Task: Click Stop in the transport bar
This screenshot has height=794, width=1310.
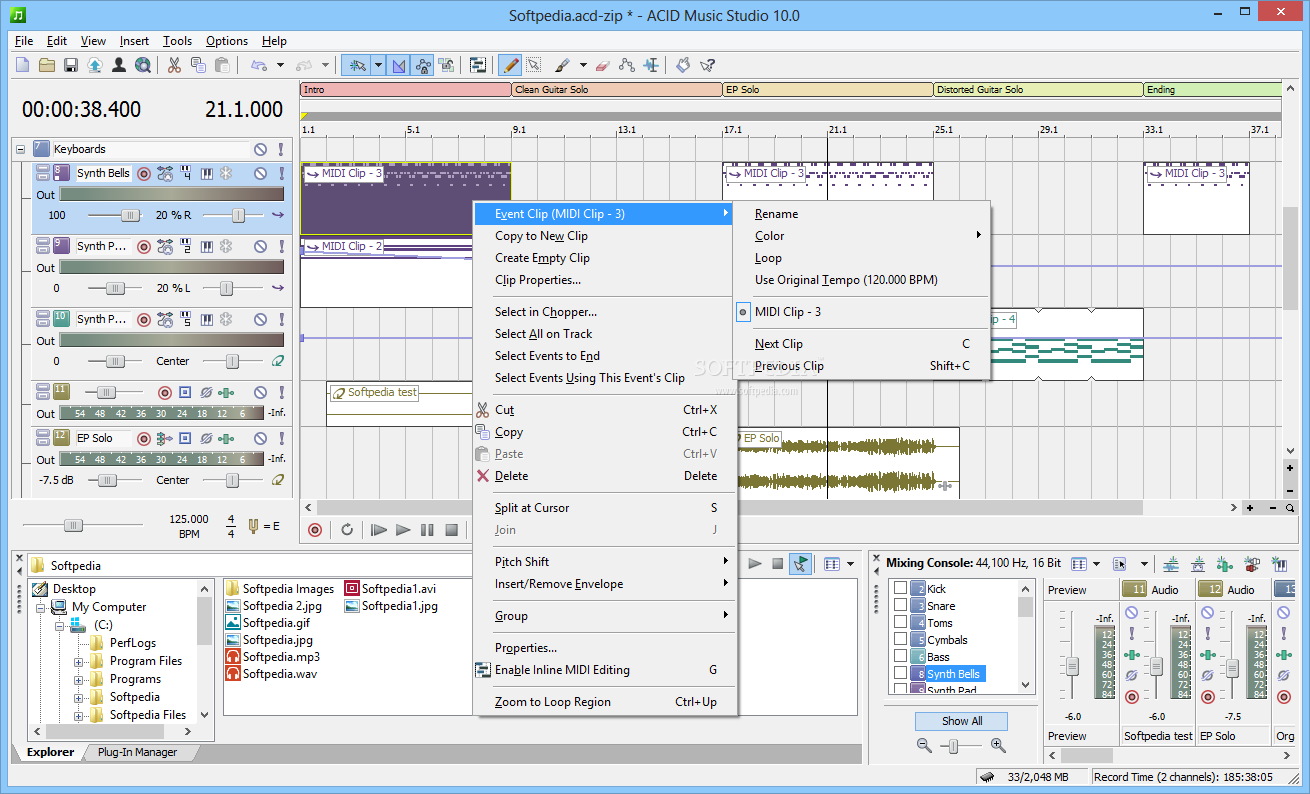Action: coord(452,530)
